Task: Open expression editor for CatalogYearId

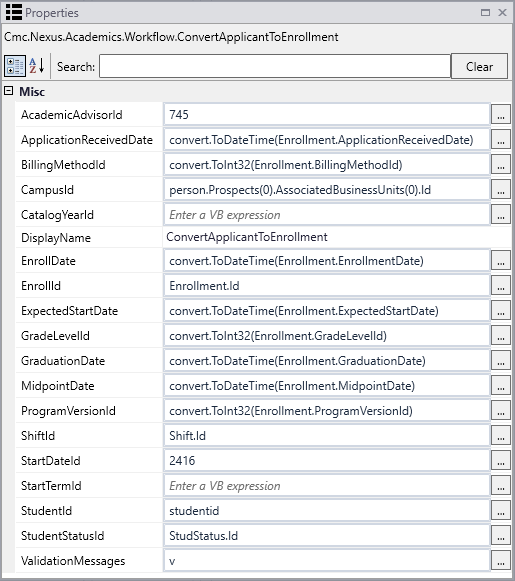Action: tap(501, 215)
